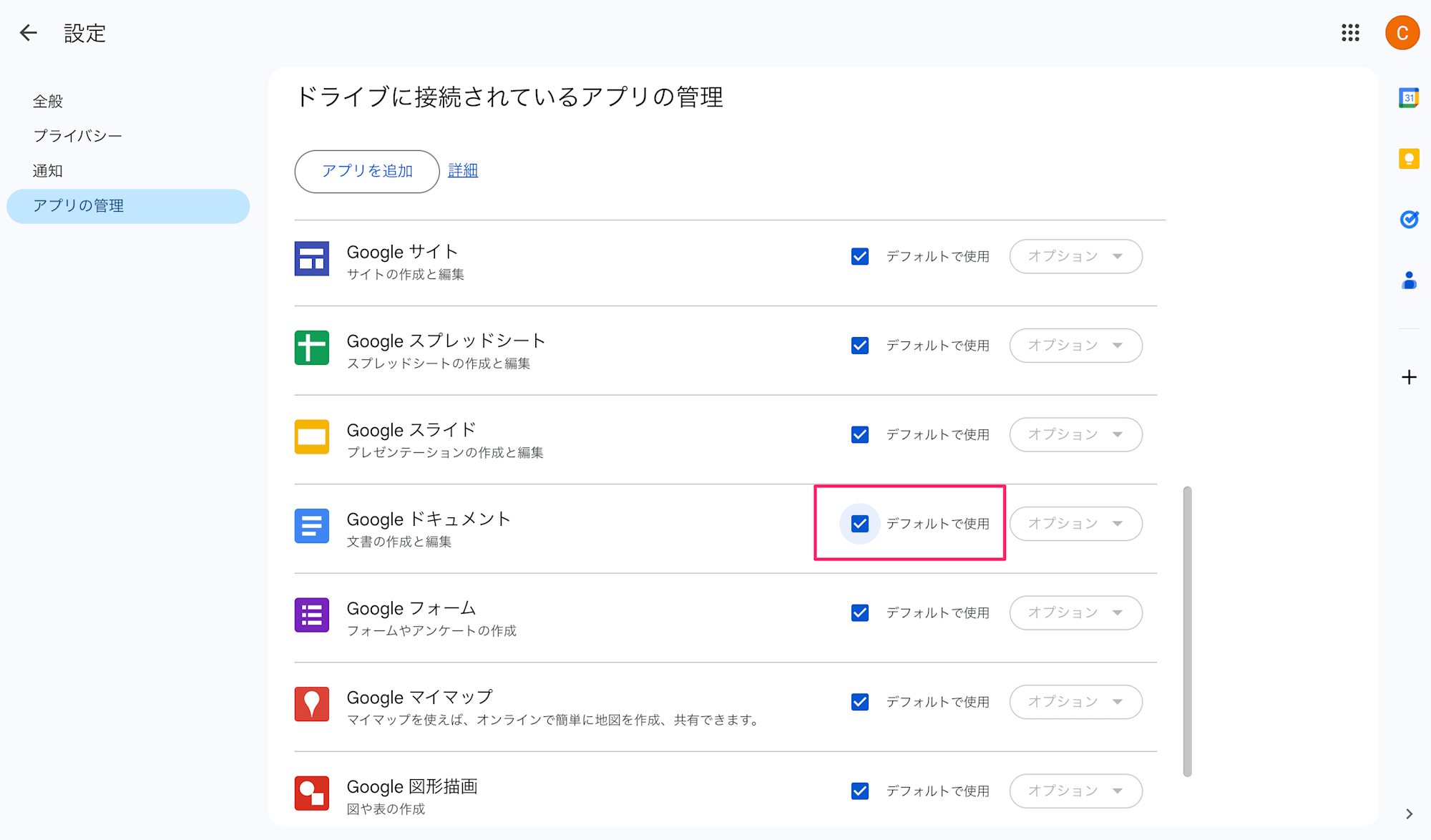
Task: Open オプション dropdown for Google マイマップ
Action: [1075, 702]
